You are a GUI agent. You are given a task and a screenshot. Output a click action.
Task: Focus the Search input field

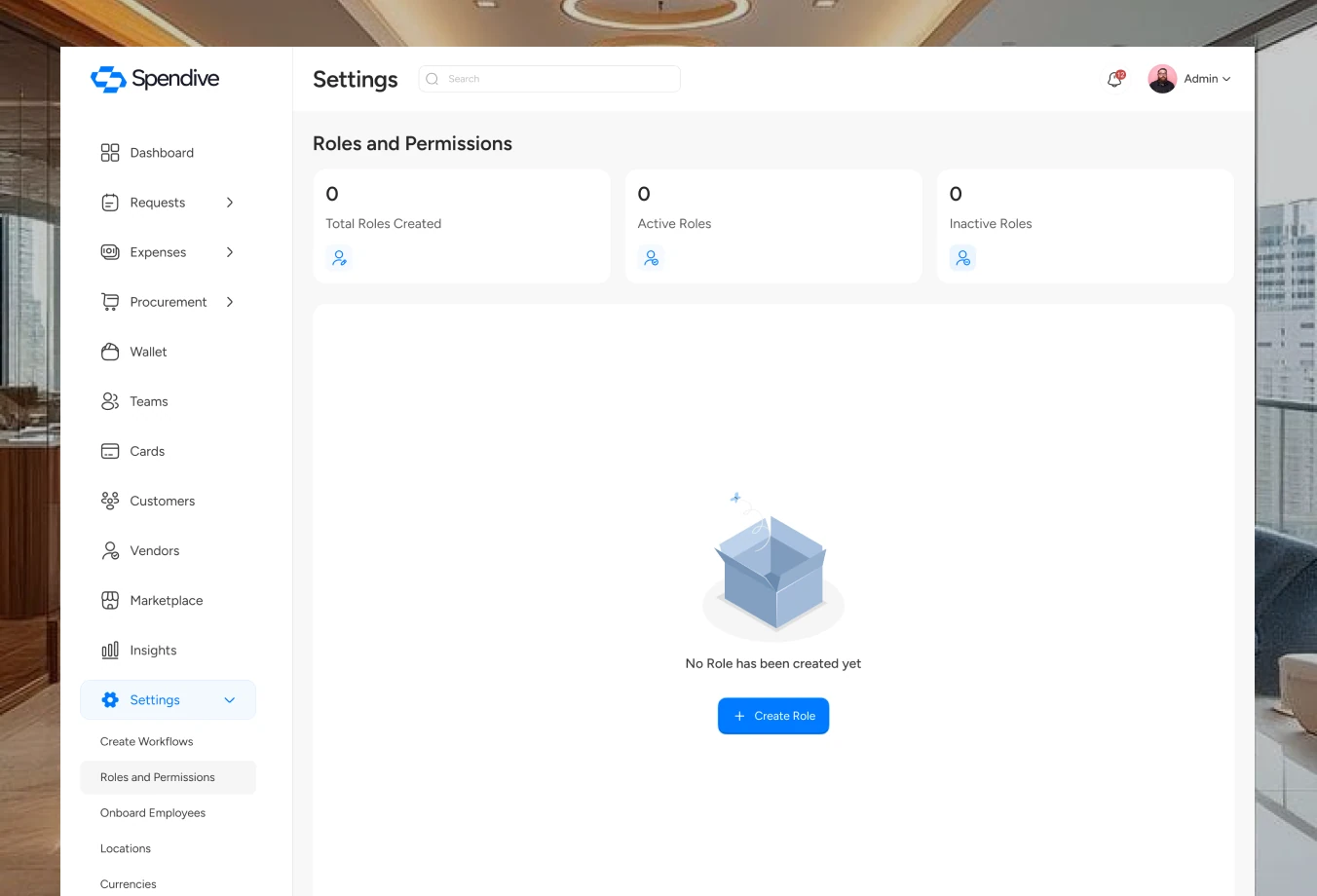(x=549, y=79)
